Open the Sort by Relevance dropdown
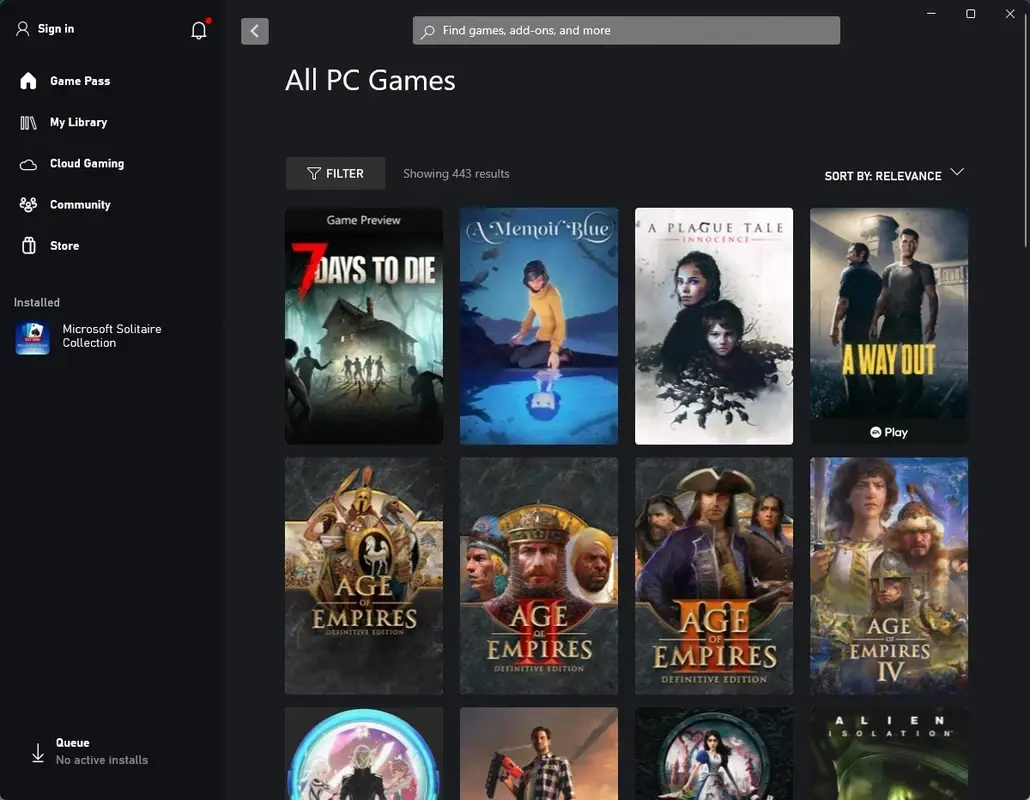The image size is (1030, 800). coord(892,175)
